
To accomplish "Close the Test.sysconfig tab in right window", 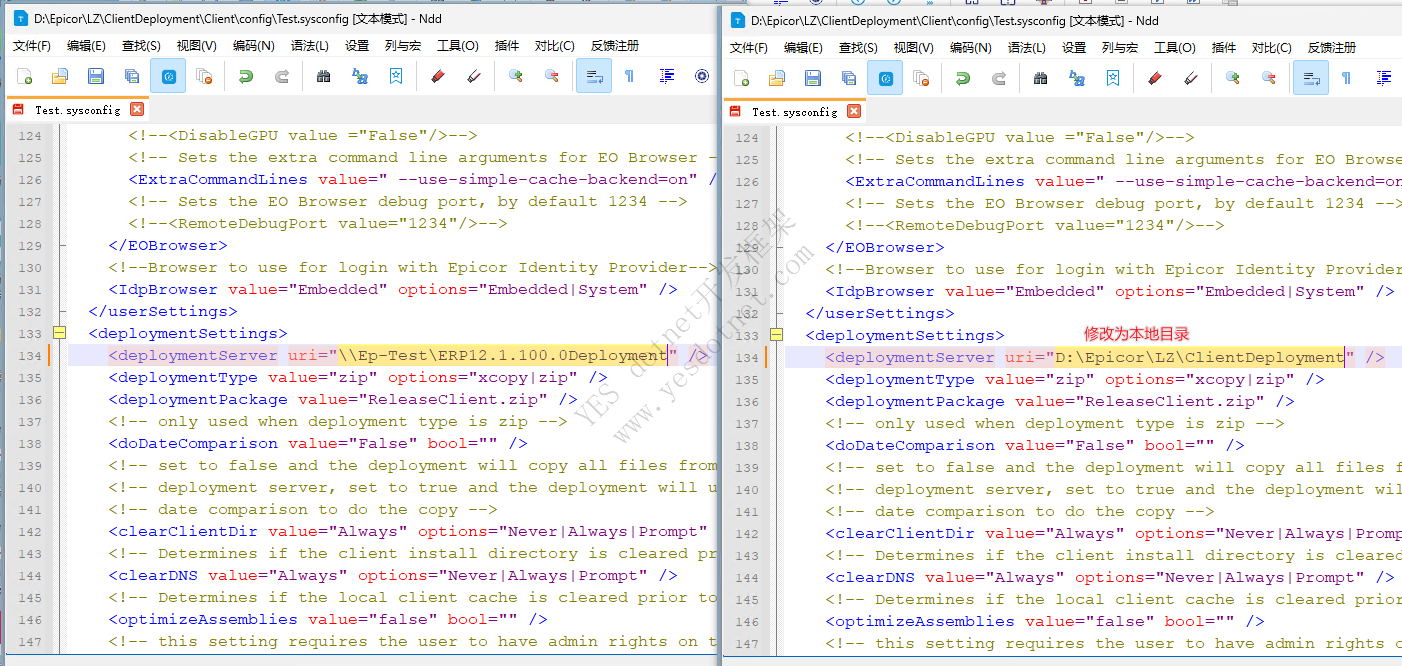I will coord(853,111).
